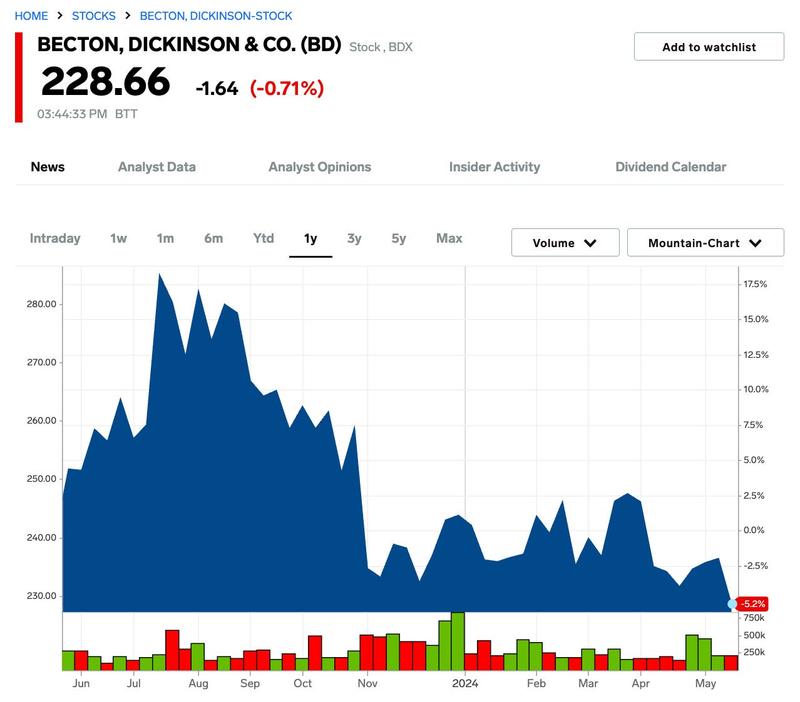Switch to the Analyst Data tab
800x702 pixels.
point(157,167)
